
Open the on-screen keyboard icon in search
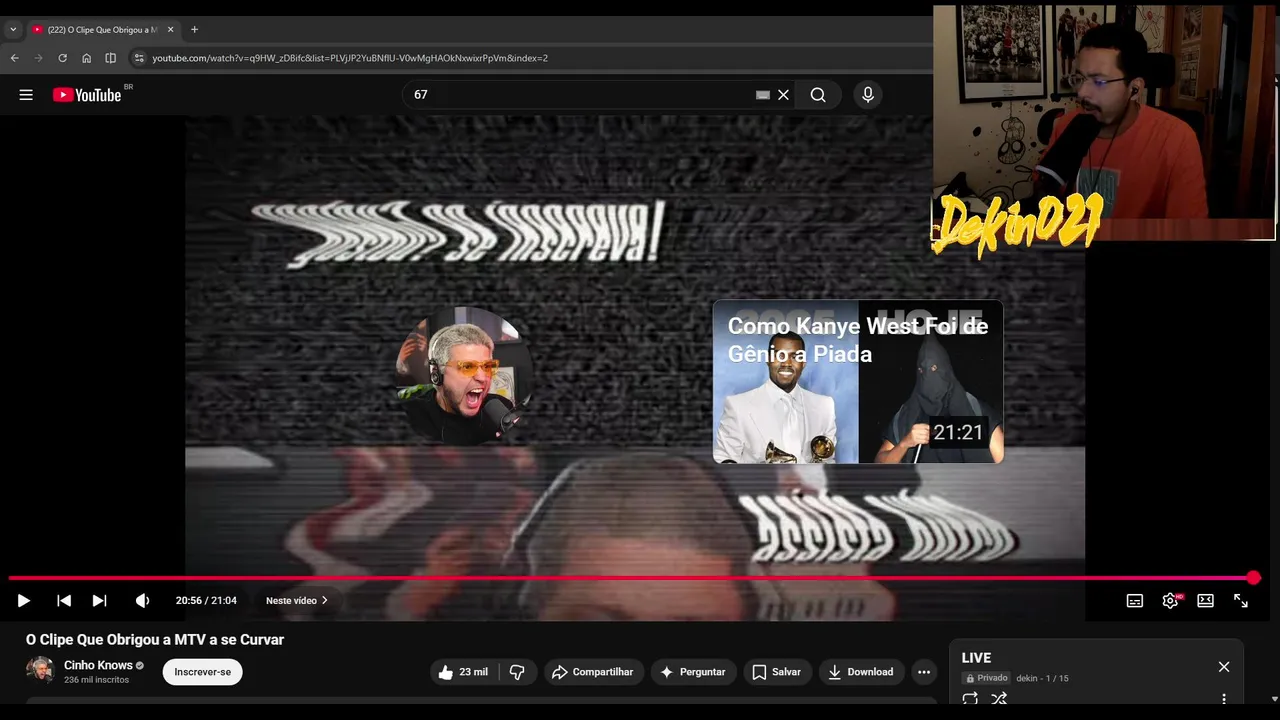click(x=763, y=95)
